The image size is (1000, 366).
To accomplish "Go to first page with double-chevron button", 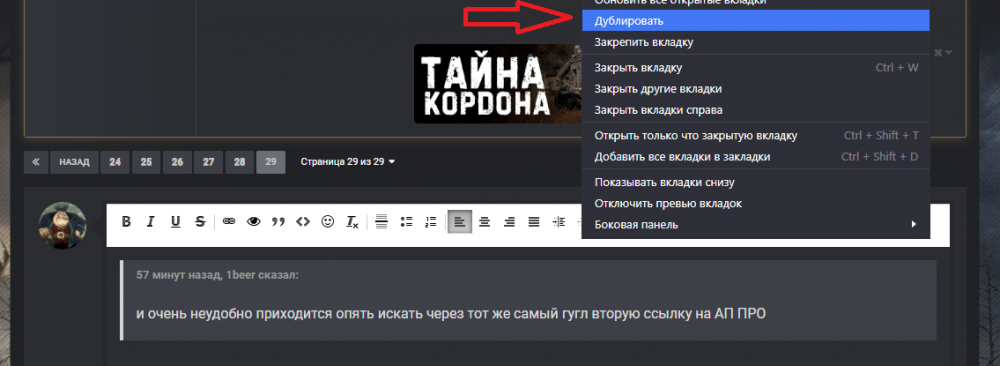I will point(36,162).
